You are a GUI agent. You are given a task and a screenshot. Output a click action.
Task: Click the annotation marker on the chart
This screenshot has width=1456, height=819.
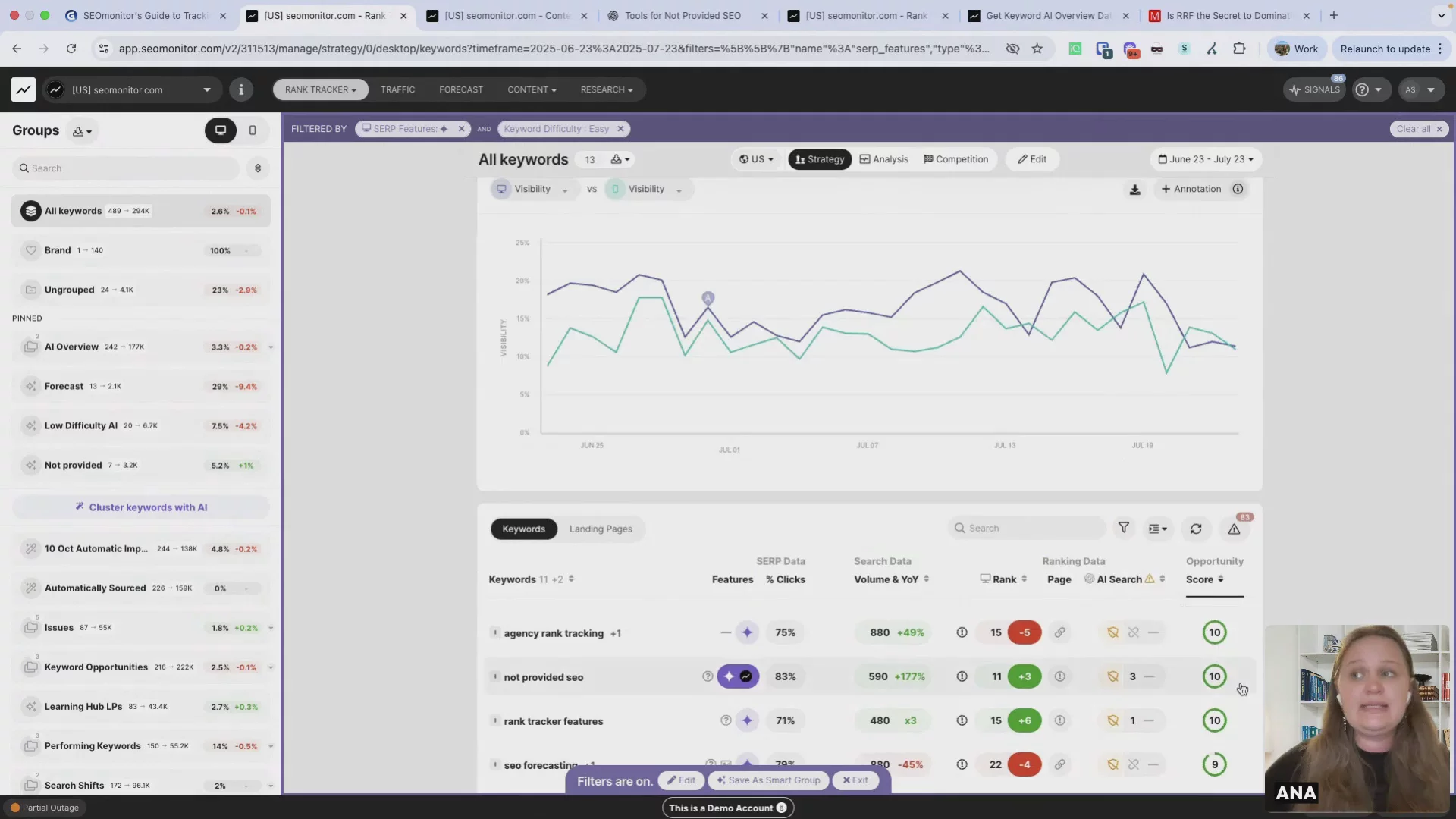(708, 298)
